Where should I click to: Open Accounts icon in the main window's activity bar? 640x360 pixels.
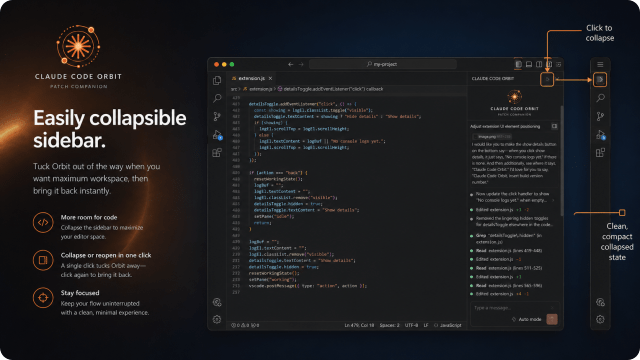point(217,302)
